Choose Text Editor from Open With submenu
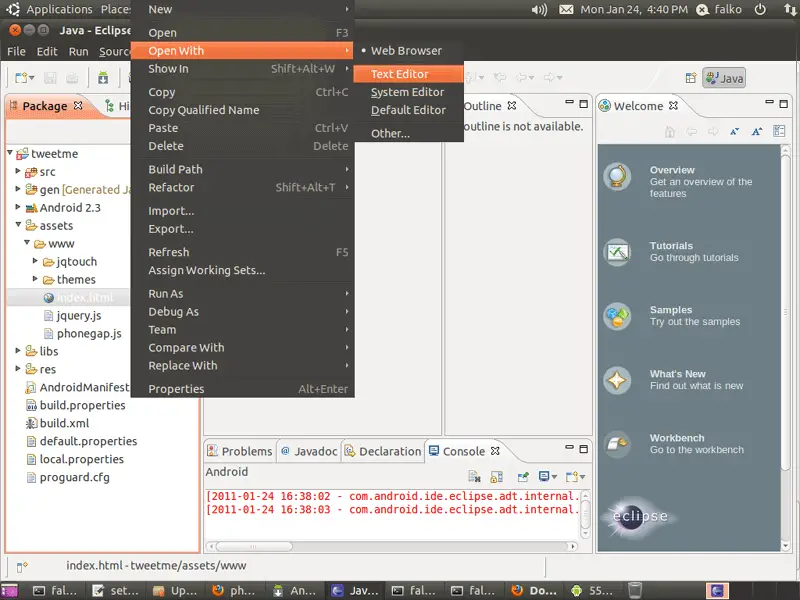This screenshot has width=800, height=600. click(x=408, y=74)
